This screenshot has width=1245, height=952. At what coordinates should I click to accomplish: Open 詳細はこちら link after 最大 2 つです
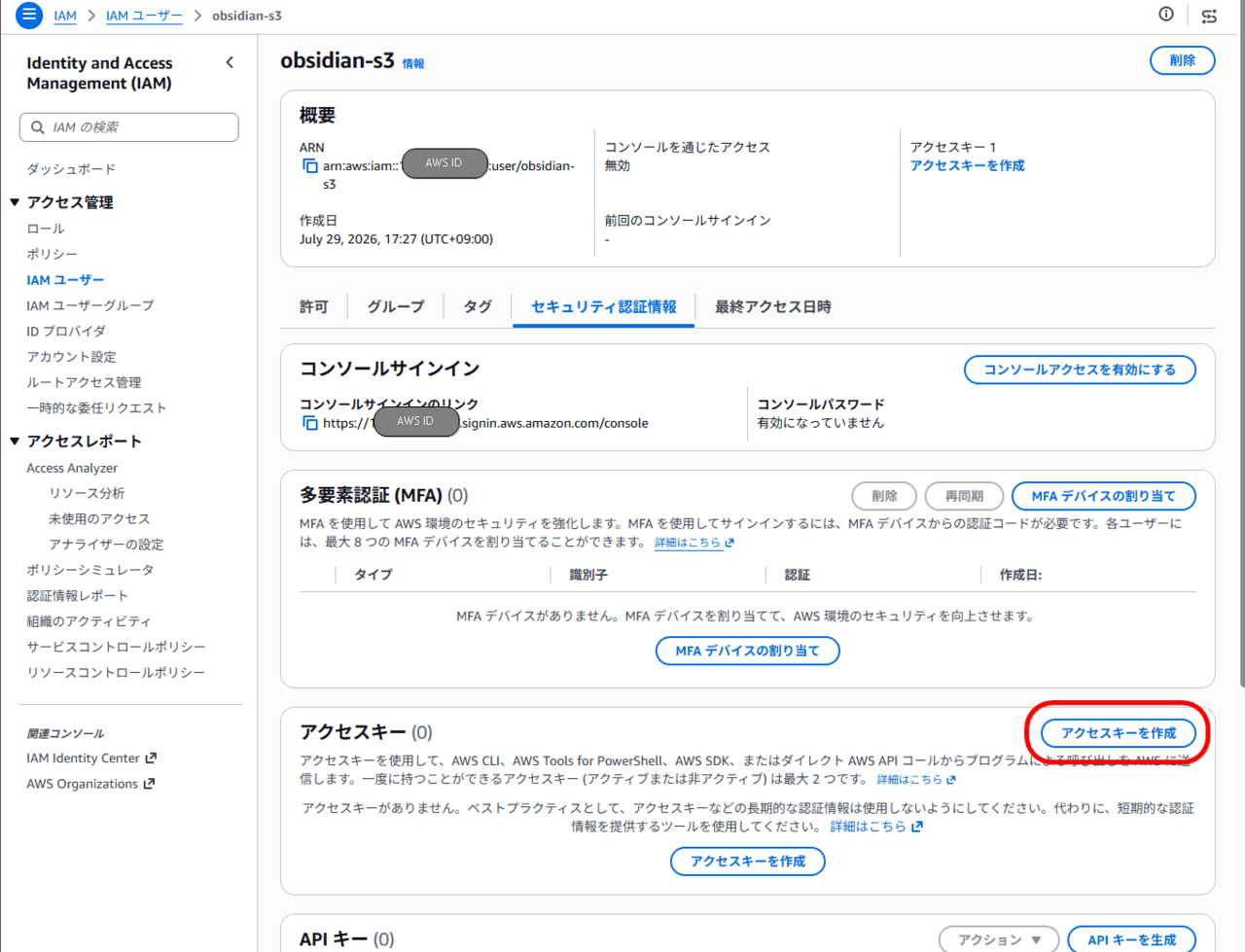tap(916, 780)
